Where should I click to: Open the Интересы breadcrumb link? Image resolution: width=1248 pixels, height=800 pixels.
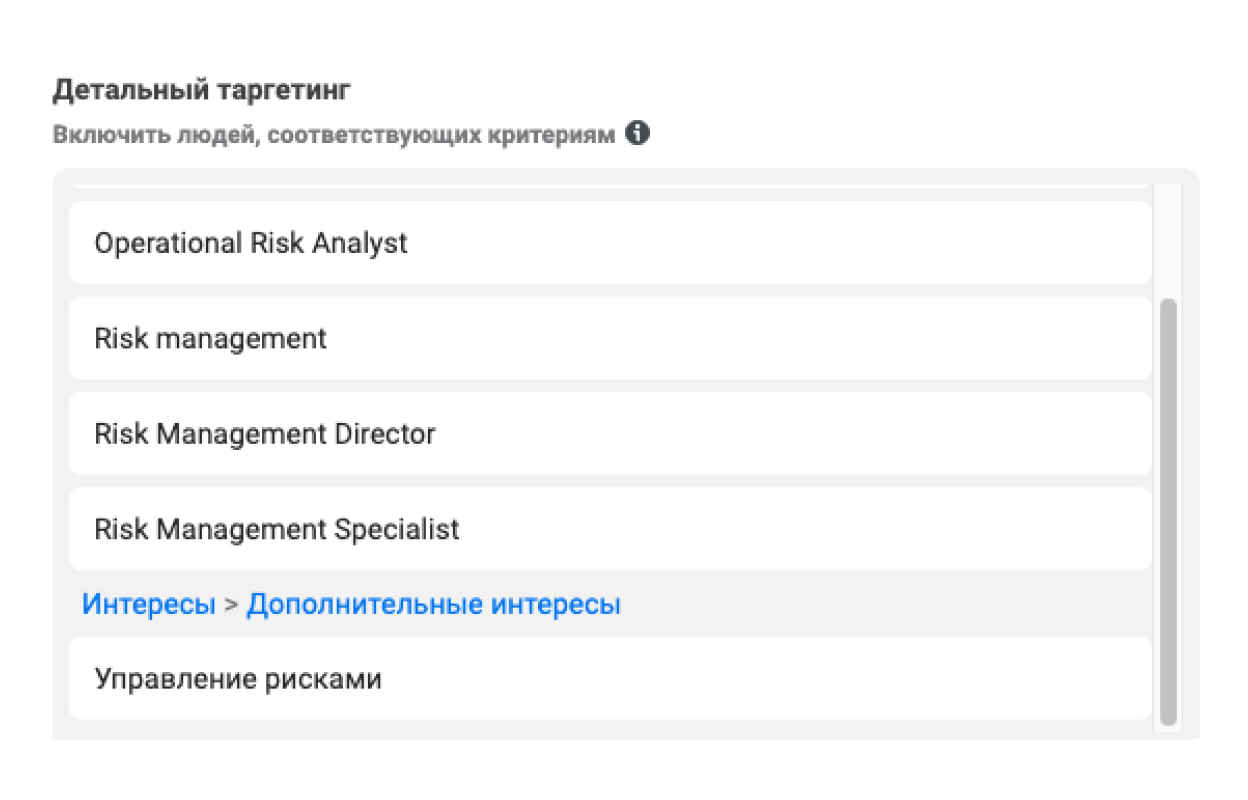point(149,604)
